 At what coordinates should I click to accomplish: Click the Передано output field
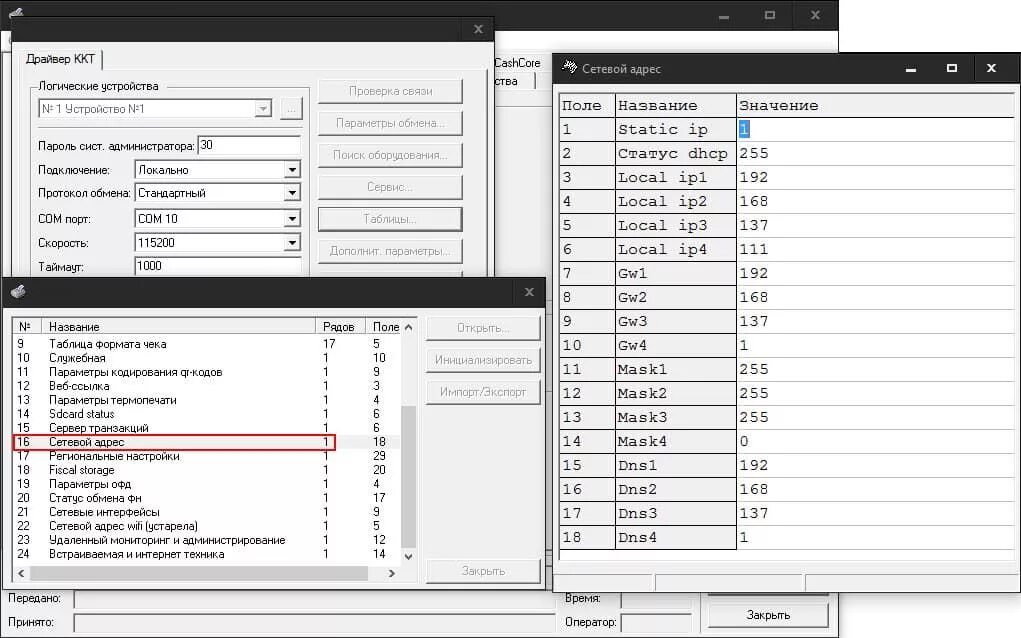[314, 598]
